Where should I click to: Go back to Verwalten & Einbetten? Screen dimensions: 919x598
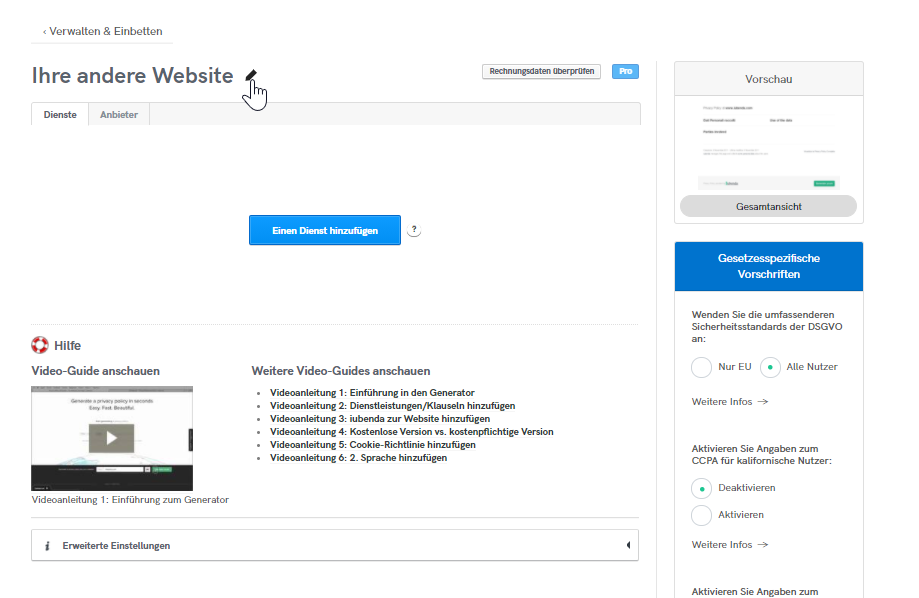(102, 32)
